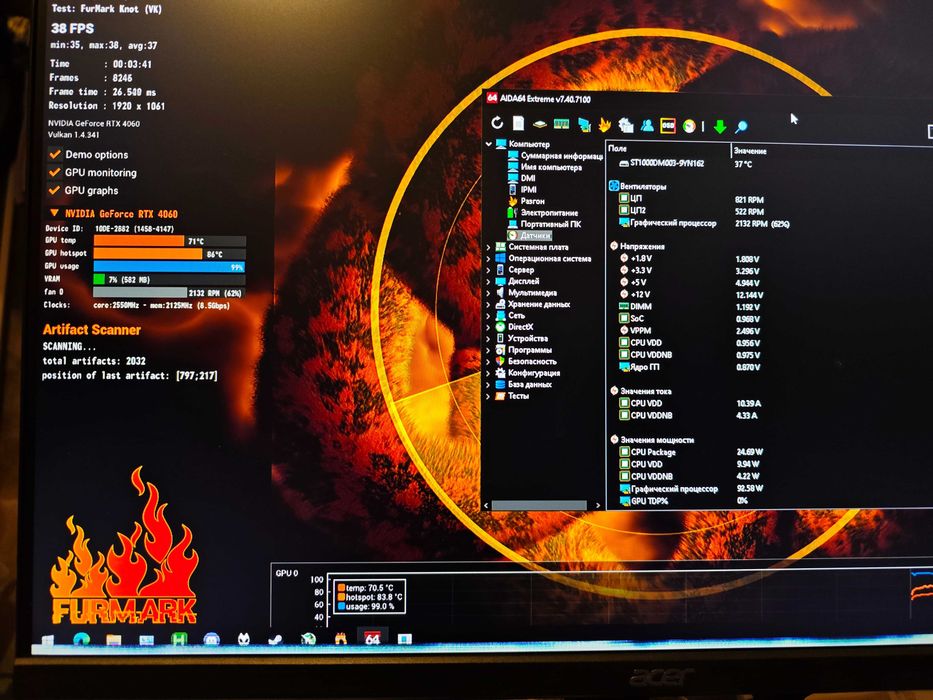Open Steam from the taskbar
Viewport: 933px width, 700px height.
pos(275,639)
